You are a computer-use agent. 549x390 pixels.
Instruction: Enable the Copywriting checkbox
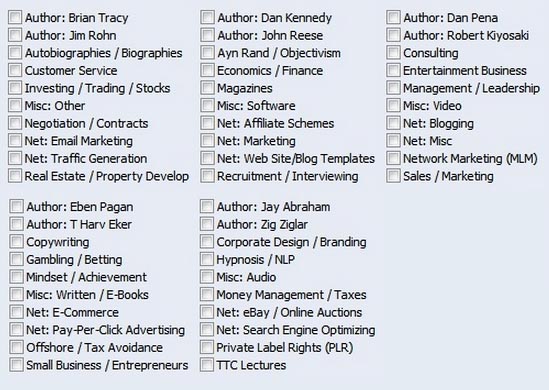[16, 241]
